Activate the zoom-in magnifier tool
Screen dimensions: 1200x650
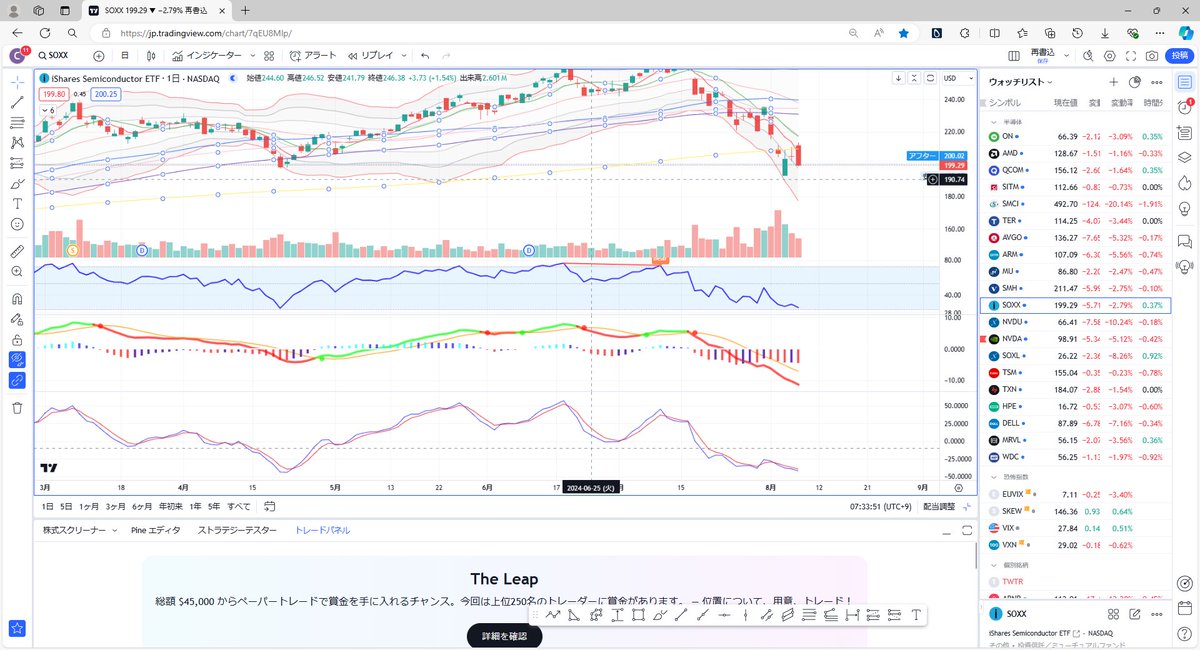click(x=17, y=271)
